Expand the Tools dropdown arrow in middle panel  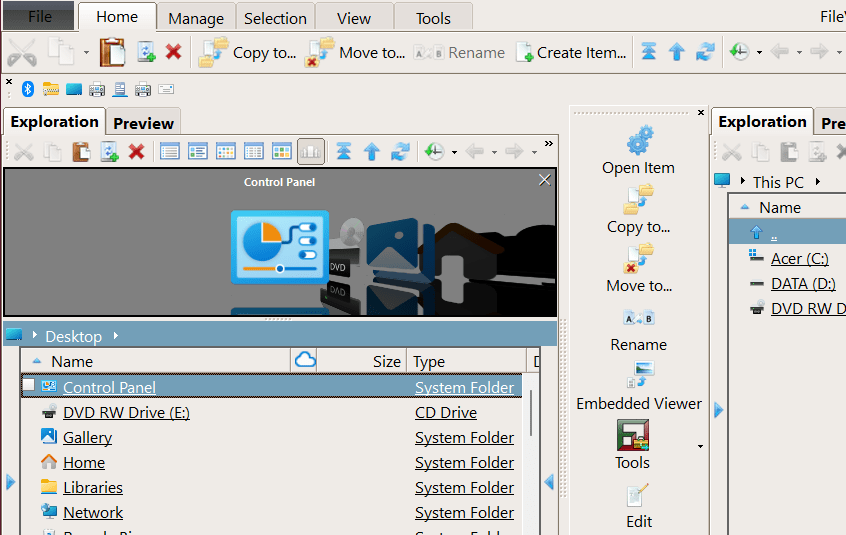700,446
